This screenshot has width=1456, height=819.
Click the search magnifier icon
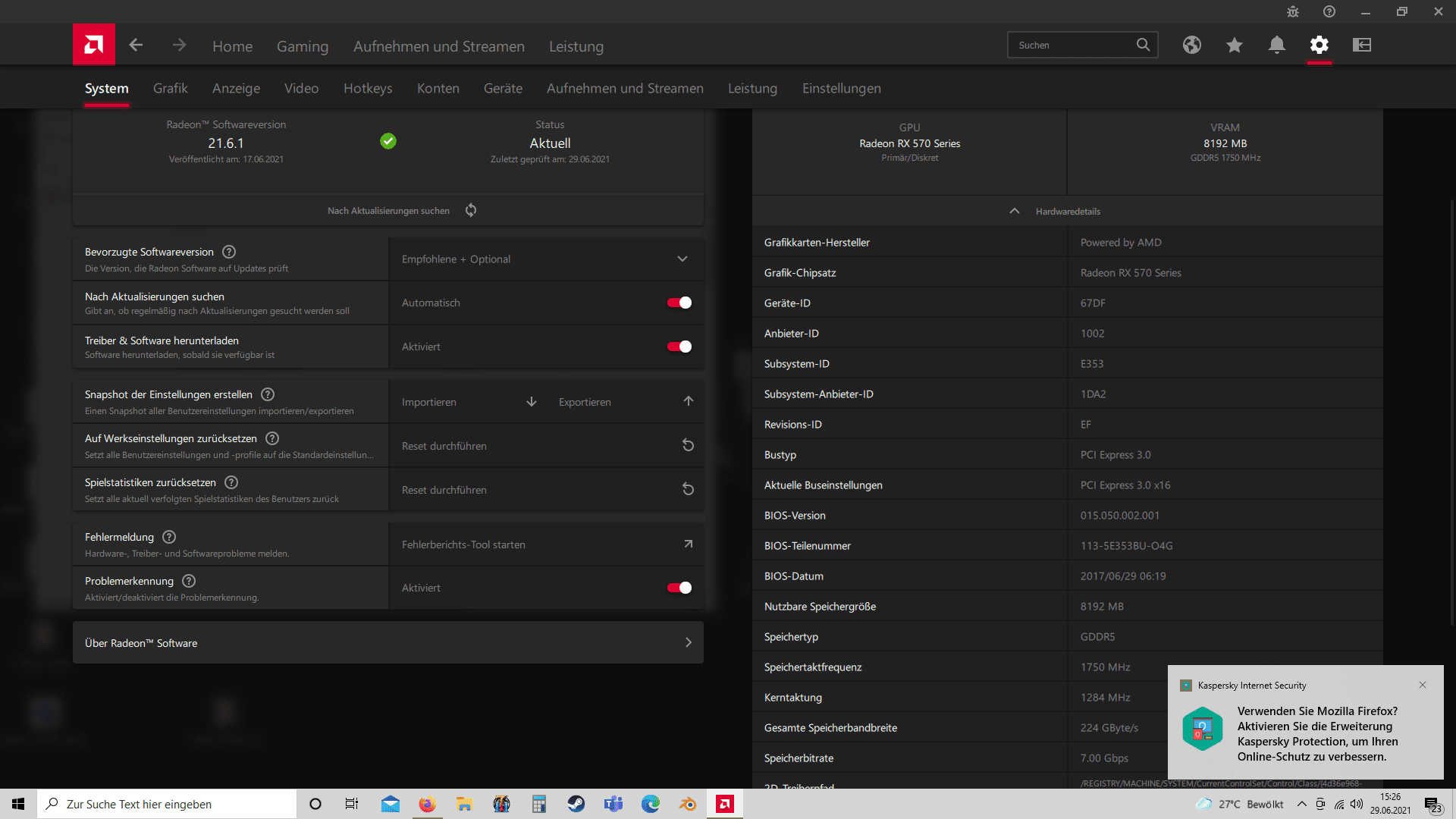pyautogui.click(x=1143, y=45)
